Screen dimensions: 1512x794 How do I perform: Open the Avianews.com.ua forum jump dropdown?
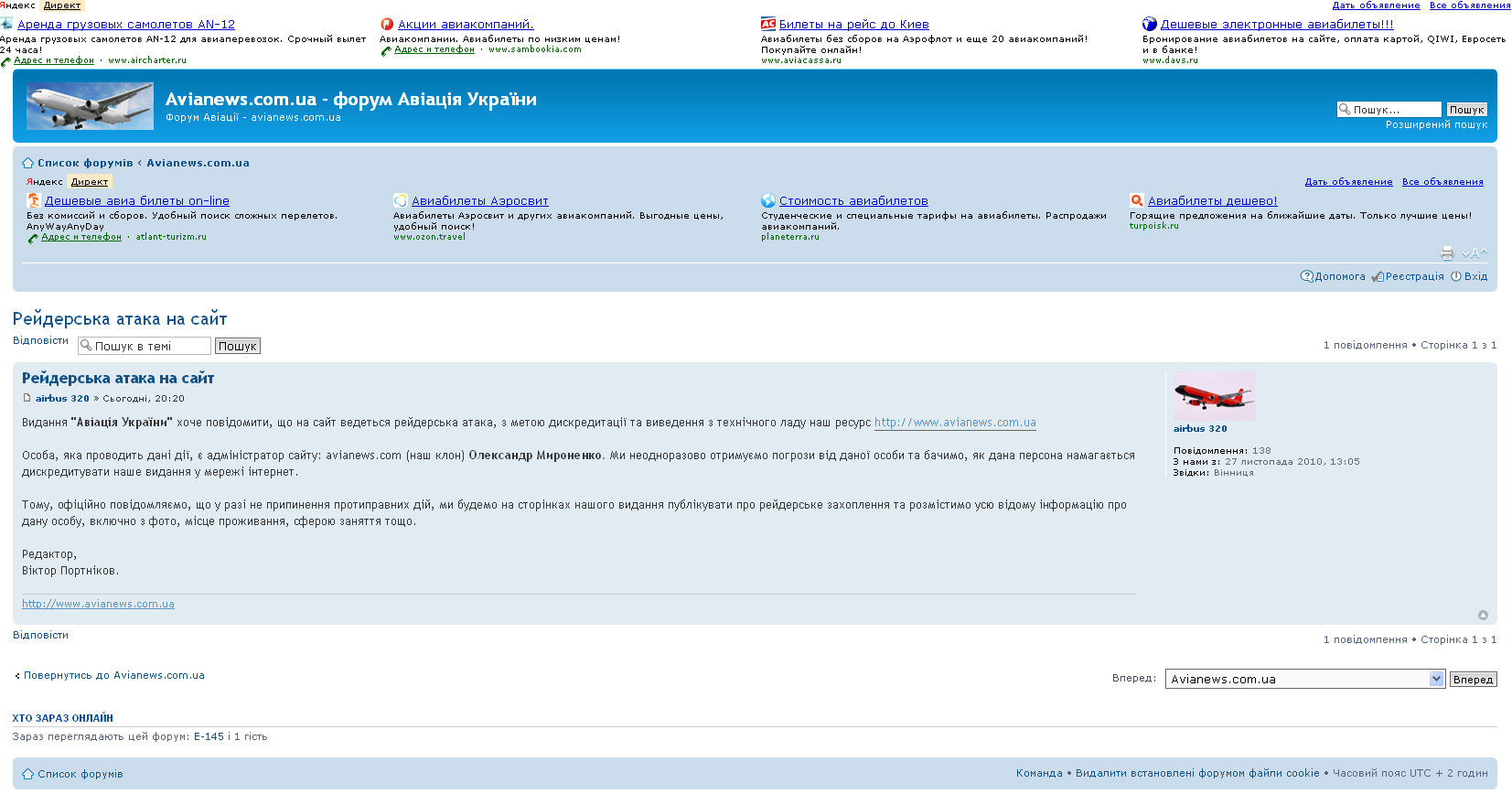(1304, 679)
